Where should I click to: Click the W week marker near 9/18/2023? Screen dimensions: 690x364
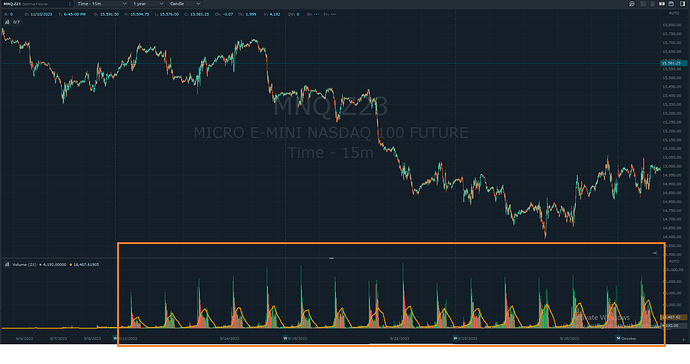tap(285, 338)
